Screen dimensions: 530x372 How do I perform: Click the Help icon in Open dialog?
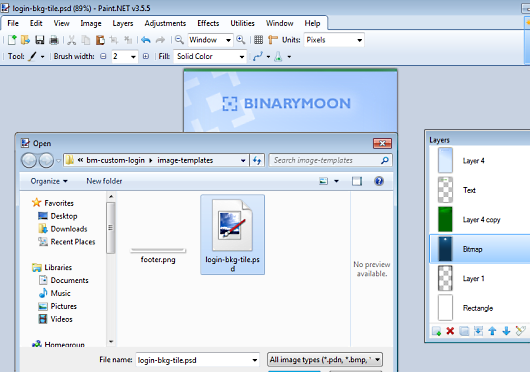pos(379,181)
